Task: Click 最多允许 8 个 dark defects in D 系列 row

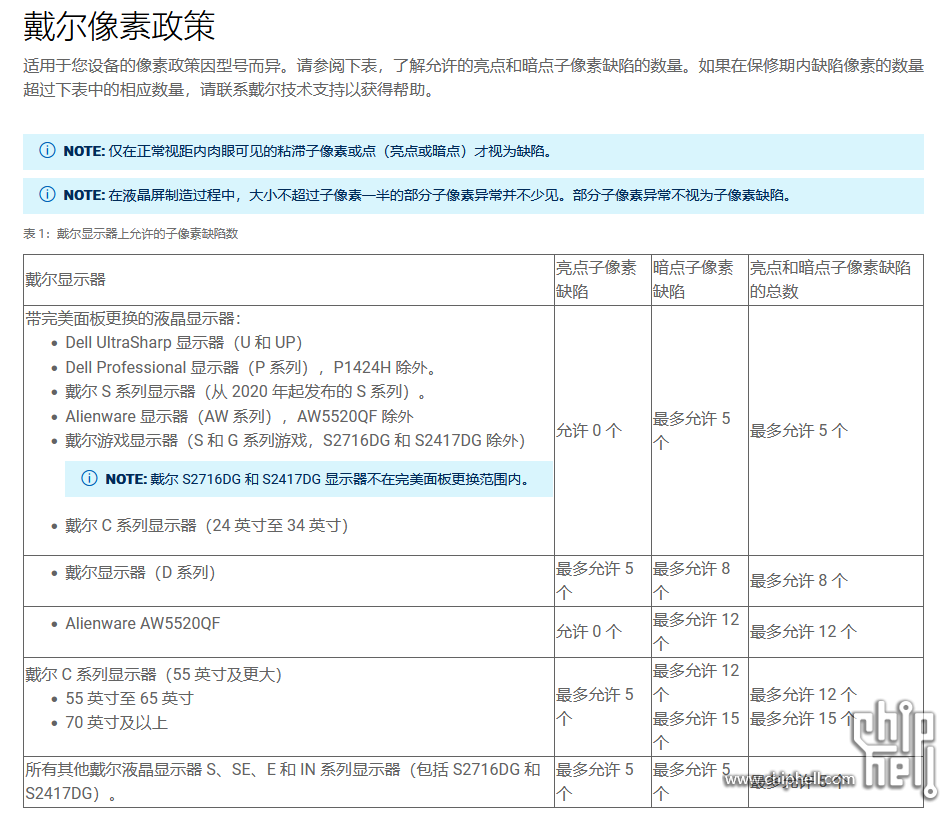Action: (x=691, y=580)
